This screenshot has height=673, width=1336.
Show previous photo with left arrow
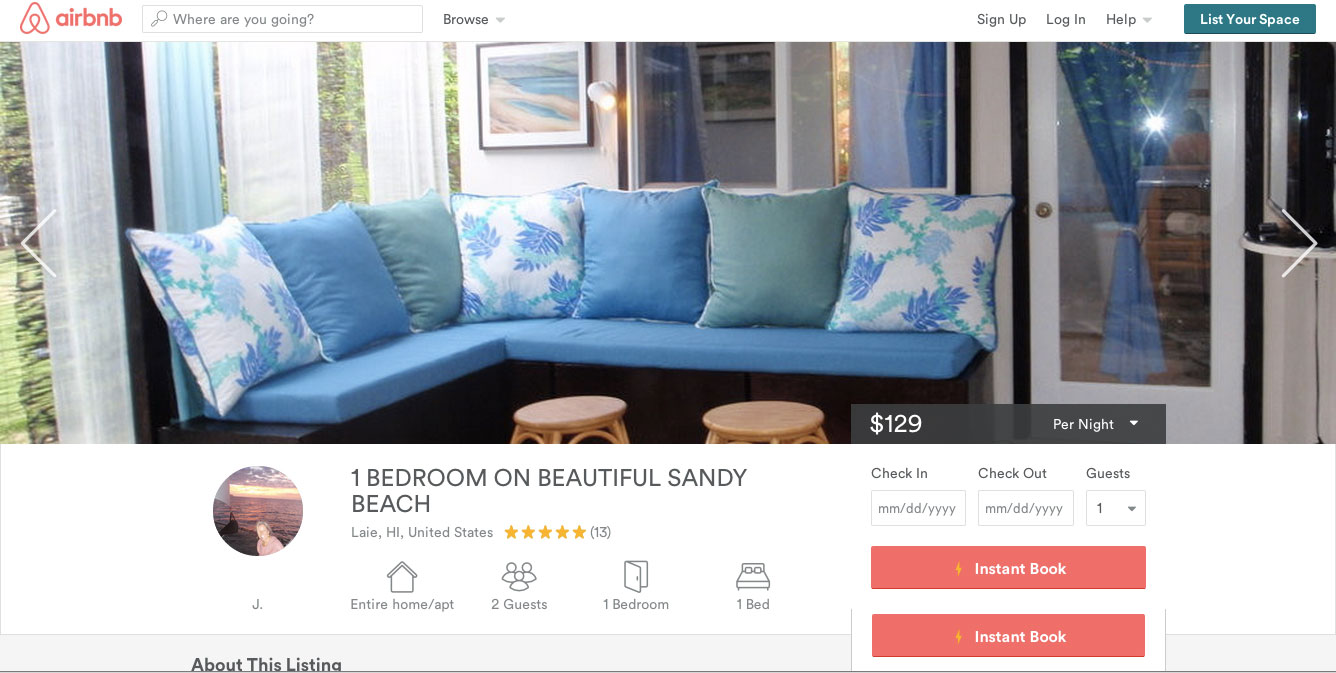coord(38,243)
